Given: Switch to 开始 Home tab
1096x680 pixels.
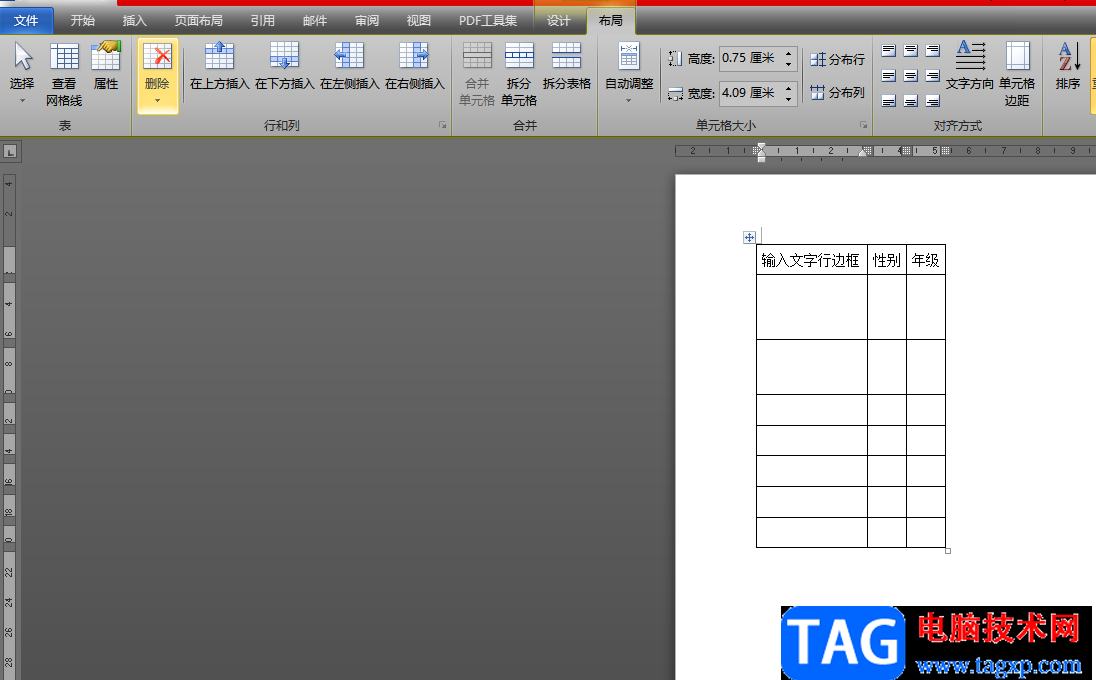Looking at the screenshot, I should tap(82, 21).
